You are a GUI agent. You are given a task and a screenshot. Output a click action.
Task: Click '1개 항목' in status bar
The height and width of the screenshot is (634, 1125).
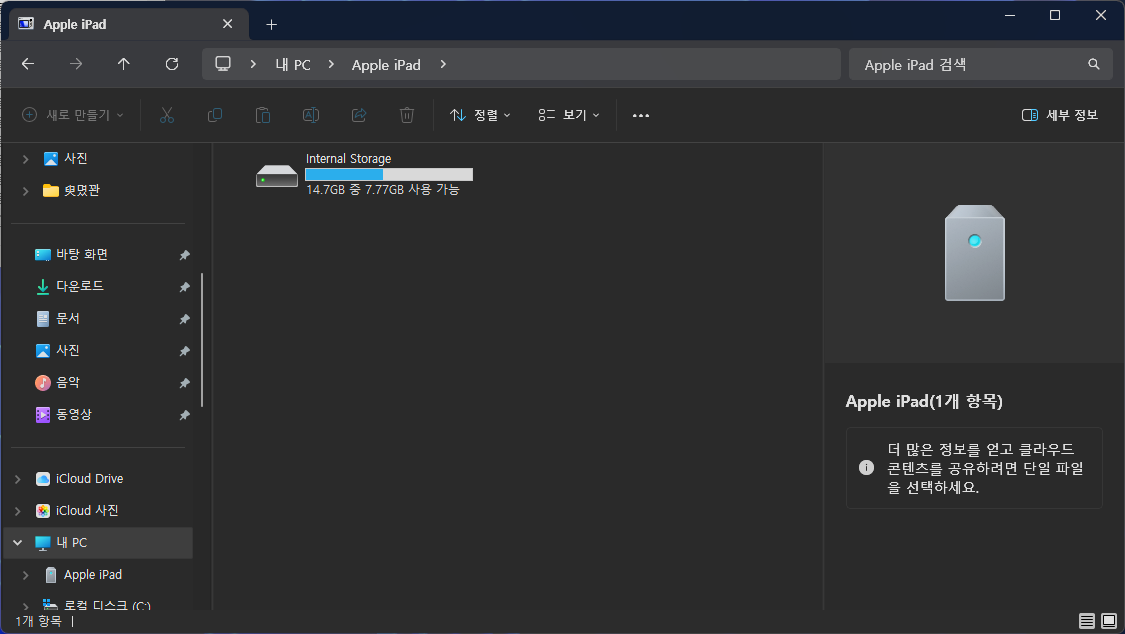click(x=39, y=621)
